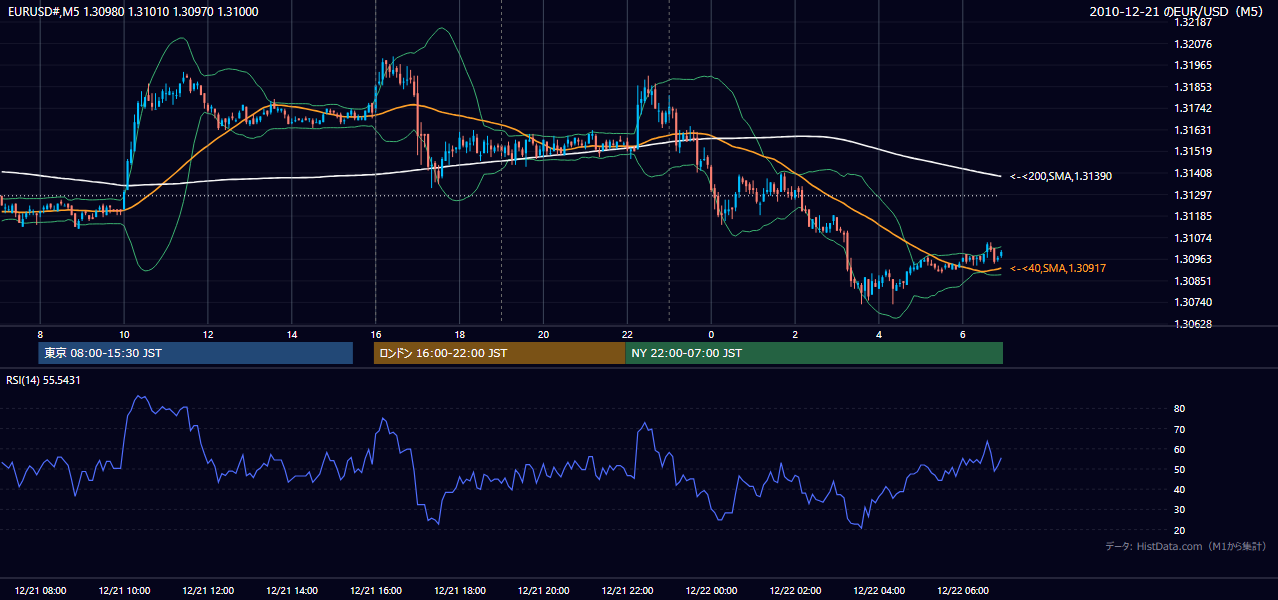The width and height of the screenshot is (1278, 600).
Task: Click price axis label 1.31519
Action: (x=1193, y=151)
